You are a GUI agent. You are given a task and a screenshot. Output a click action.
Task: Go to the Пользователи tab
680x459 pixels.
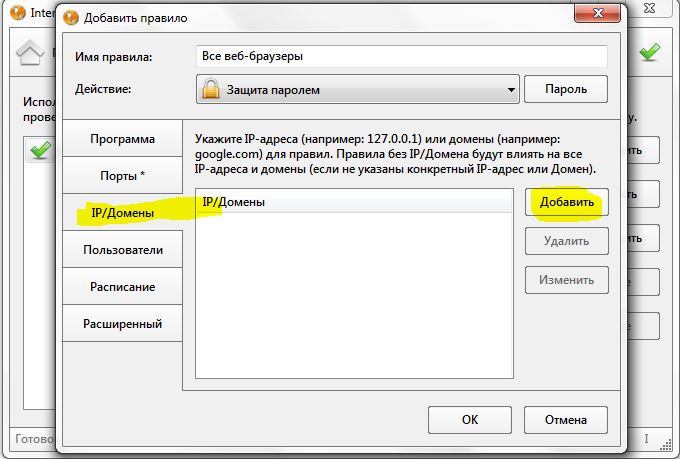pos(122,249)
